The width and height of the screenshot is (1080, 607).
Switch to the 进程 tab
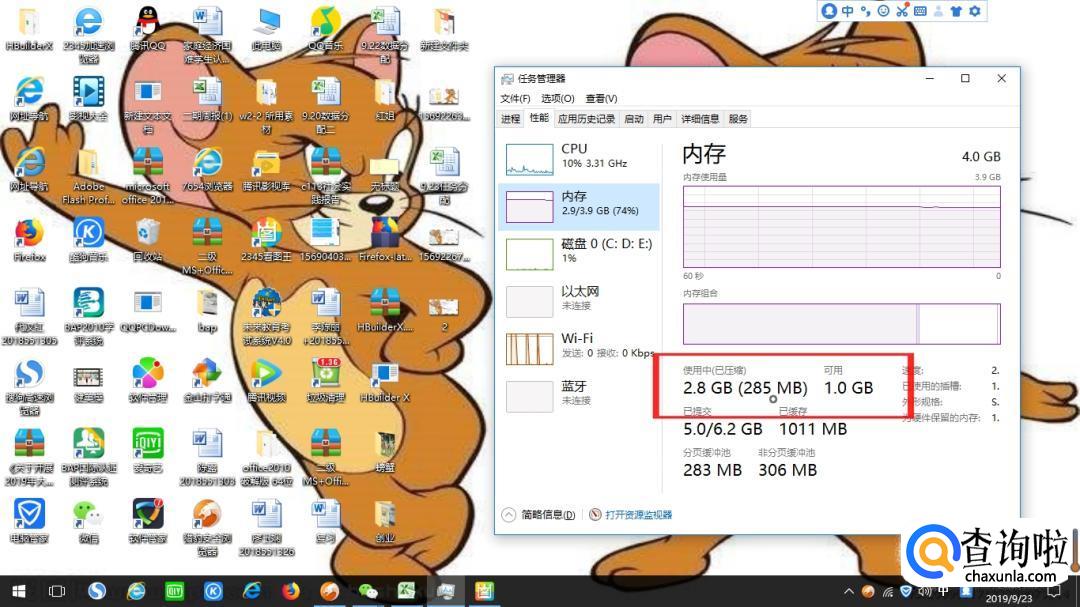click(x=510, y=119)
